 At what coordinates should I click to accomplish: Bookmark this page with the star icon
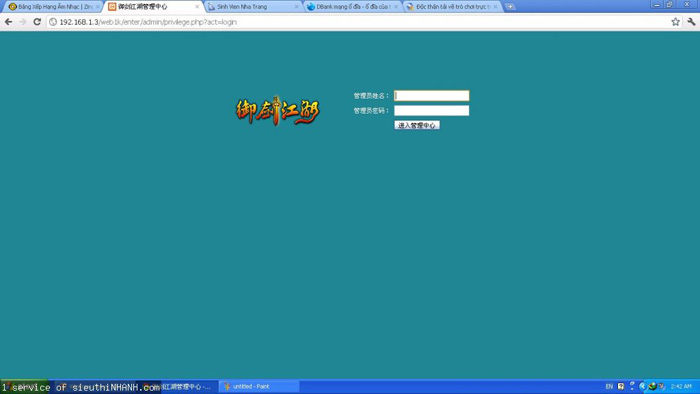(x=675, y=22)
